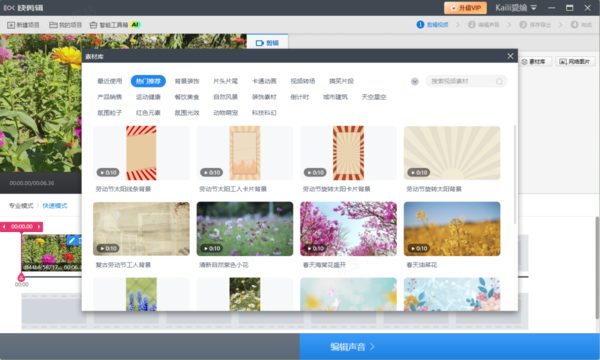Screen dimensions: 600x360
Task: Select the 春天油菜花 video thumbnail
Action: 452,229
